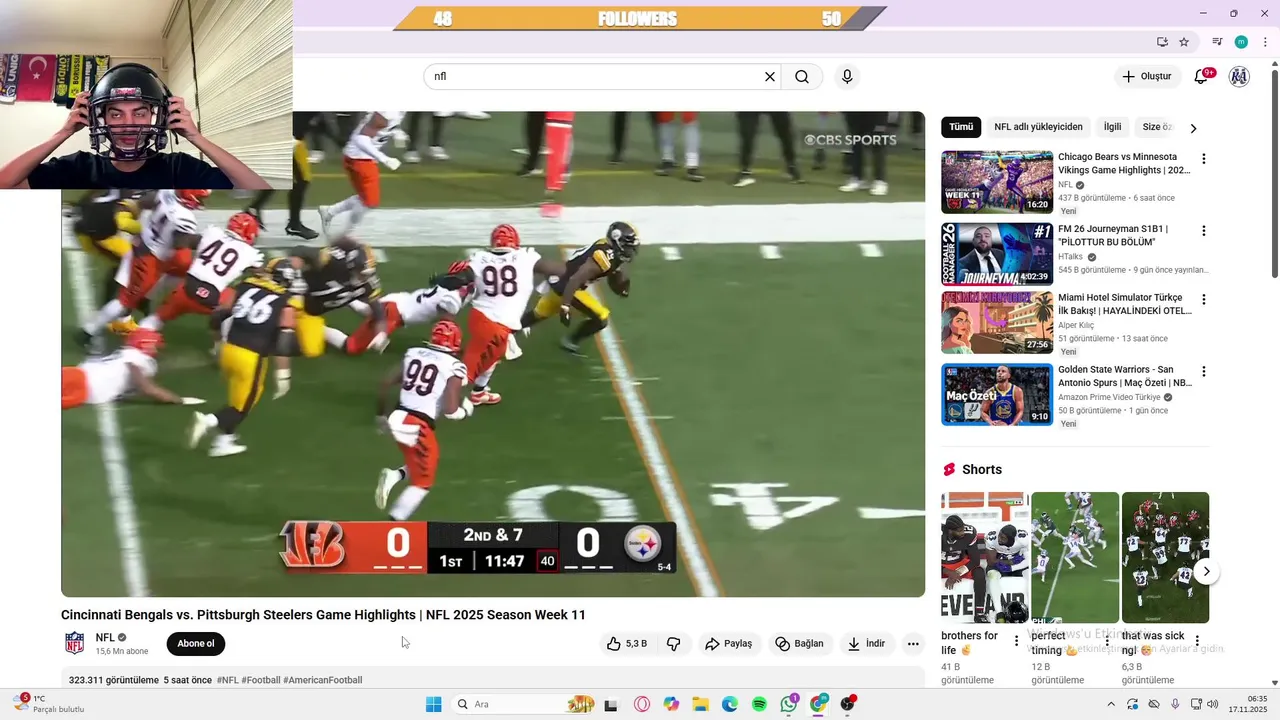
Task: Open options for Chicago Bears video
Action: point(1204,159)
